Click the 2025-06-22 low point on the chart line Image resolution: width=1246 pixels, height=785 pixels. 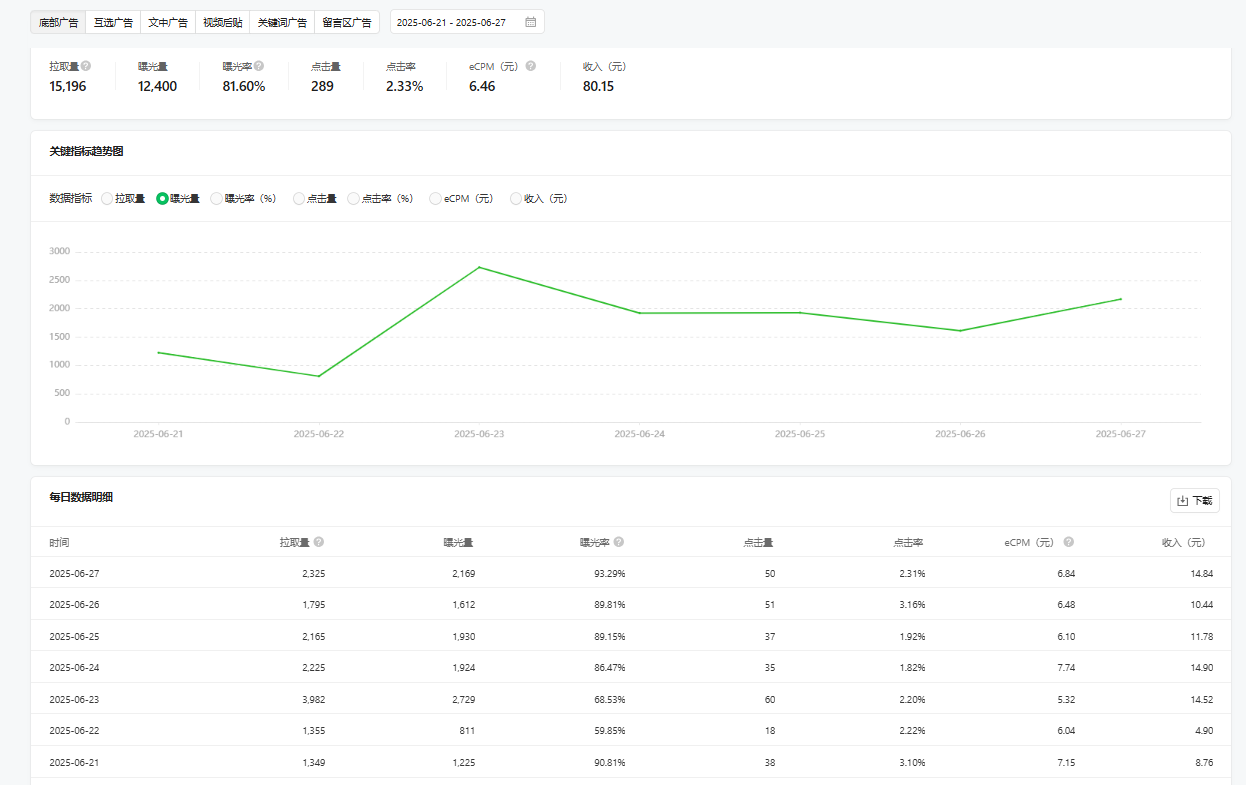tap(319, 376)
